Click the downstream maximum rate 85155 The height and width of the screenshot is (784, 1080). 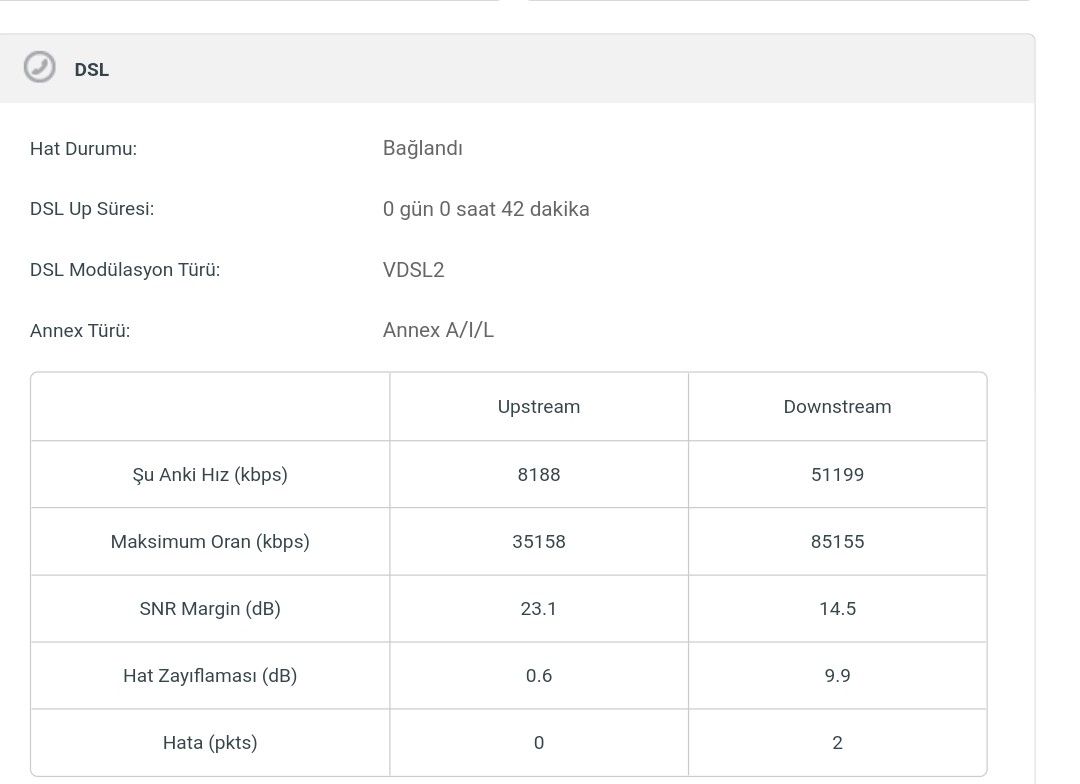tap(837, 542)
